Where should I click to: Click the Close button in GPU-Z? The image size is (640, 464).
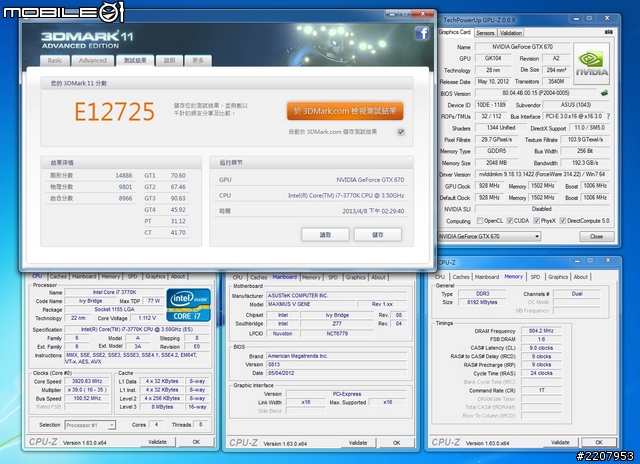(x=596, y=236)
